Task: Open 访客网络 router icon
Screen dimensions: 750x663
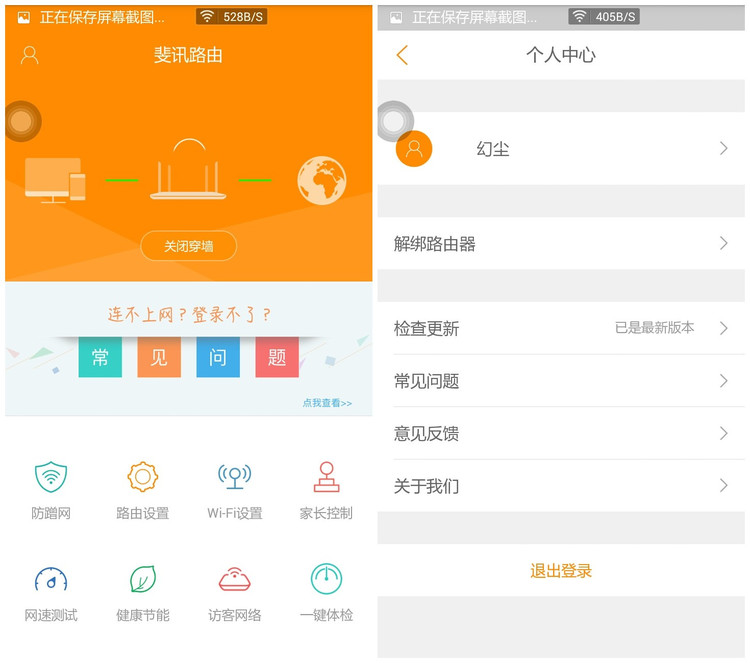Action: click(234, 579)
